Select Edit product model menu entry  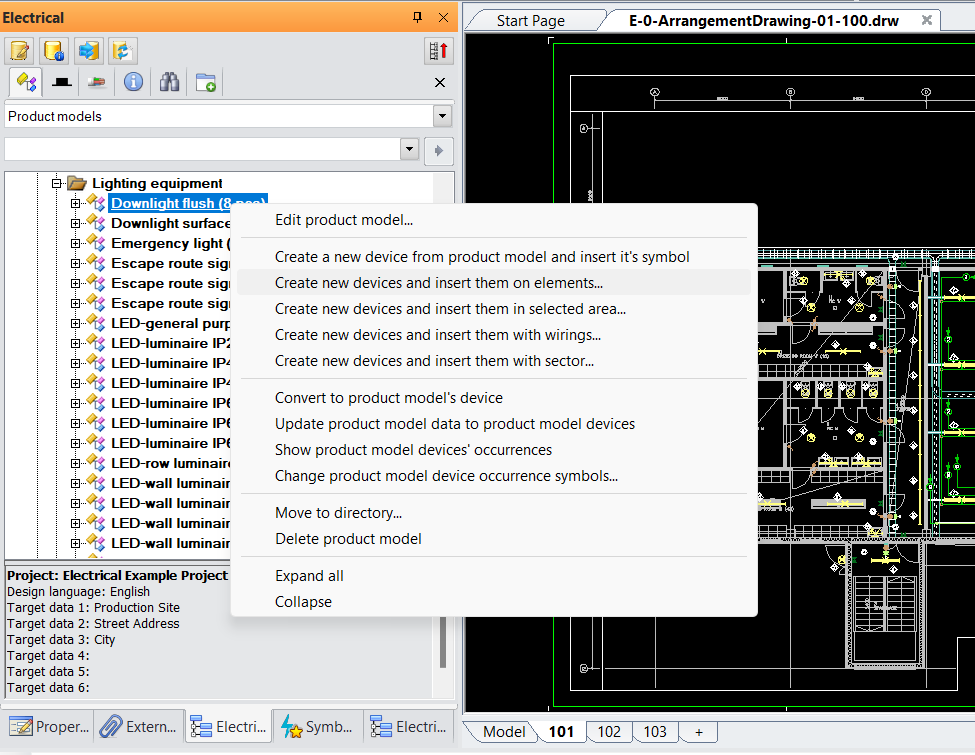tap(344, 220)
